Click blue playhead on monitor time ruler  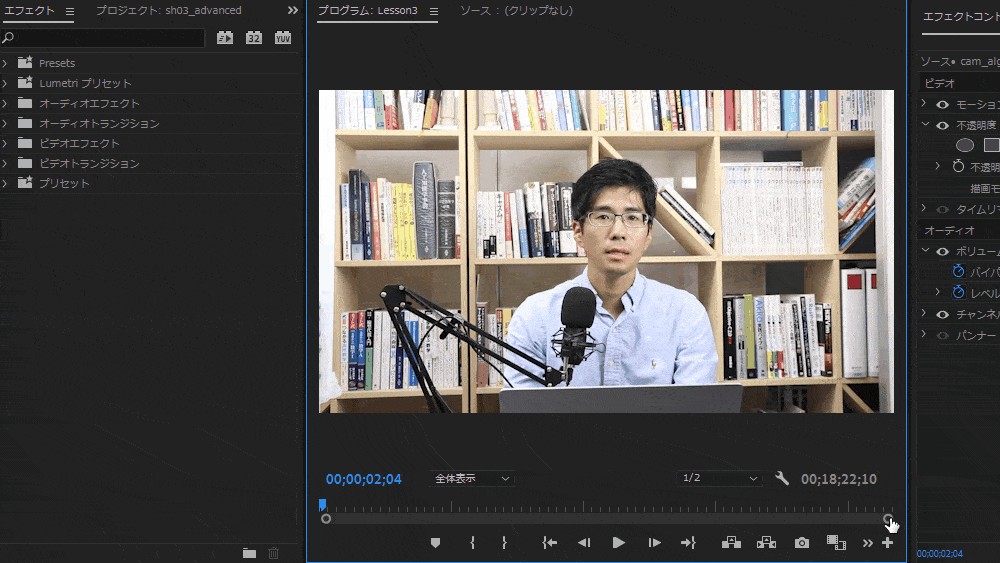pos(323,505)
